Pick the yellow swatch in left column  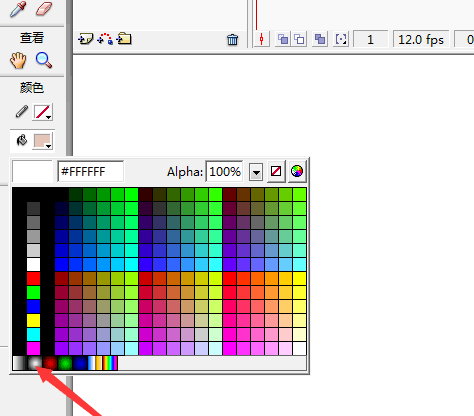(33, 320)
